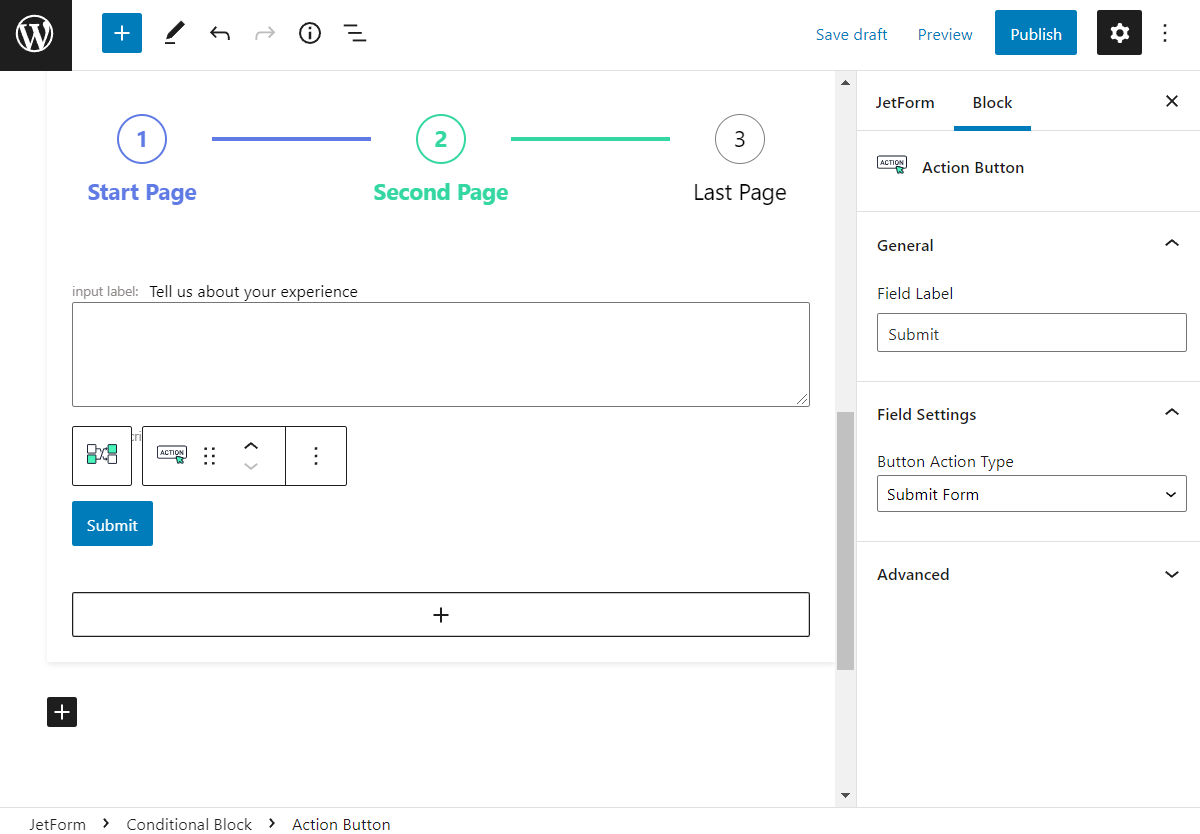Select the parent Conditional Block icon in toolbar

click(x=101, y=455)
